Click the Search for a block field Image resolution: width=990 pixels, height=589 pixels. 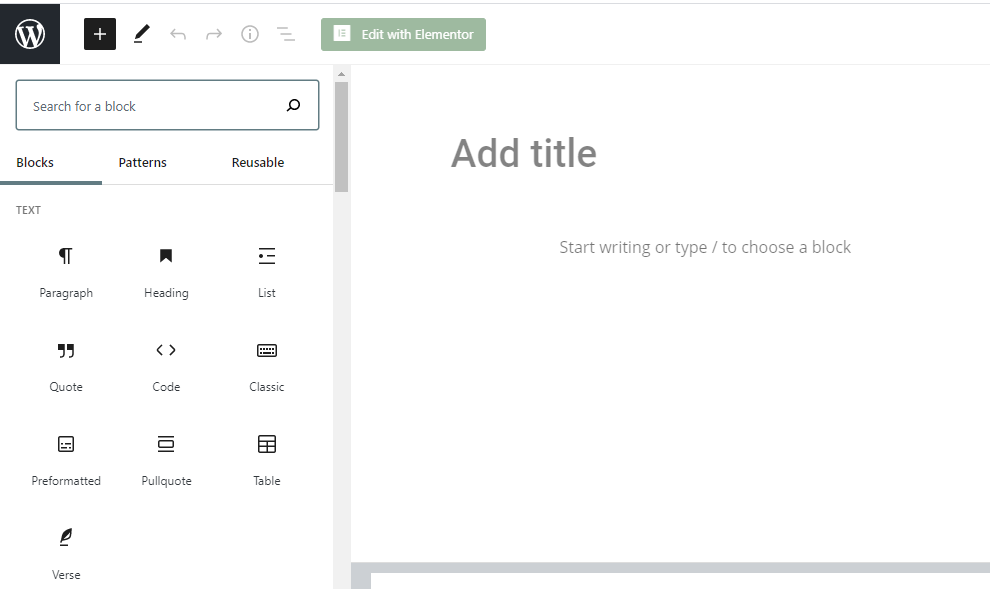[167, 105]
